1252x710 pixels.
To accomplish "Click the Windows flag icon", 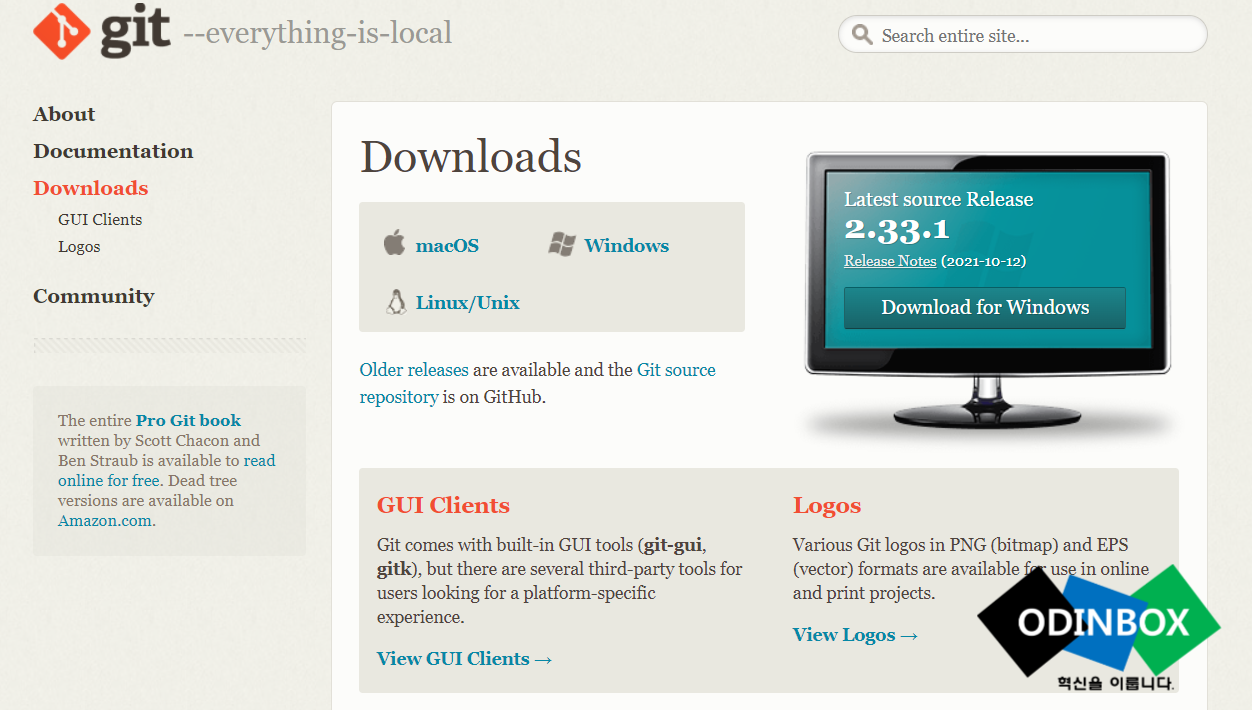I will tap(562, 244).
